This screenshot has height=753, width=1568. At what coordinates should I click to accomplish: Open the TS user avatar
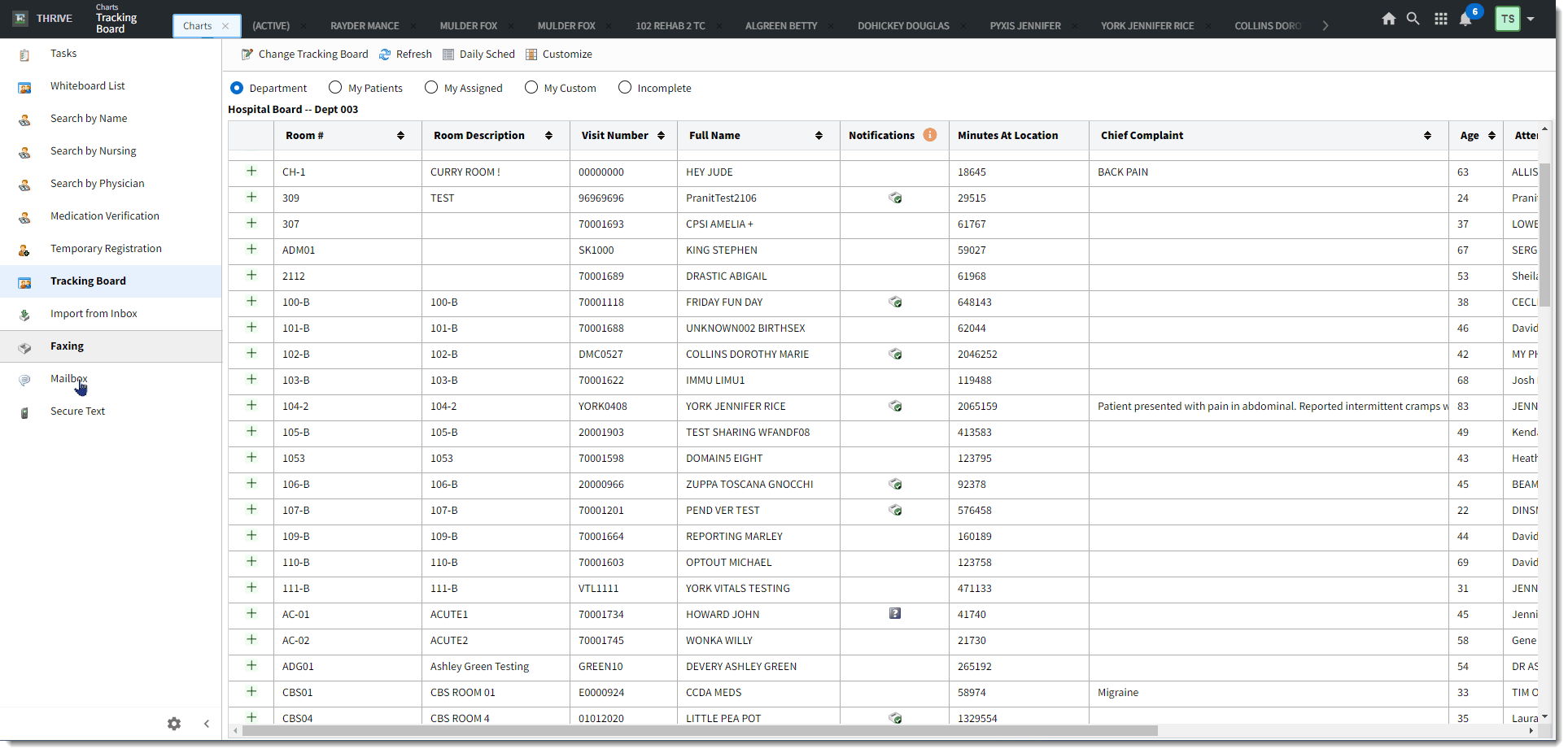tap(1508, 19)
